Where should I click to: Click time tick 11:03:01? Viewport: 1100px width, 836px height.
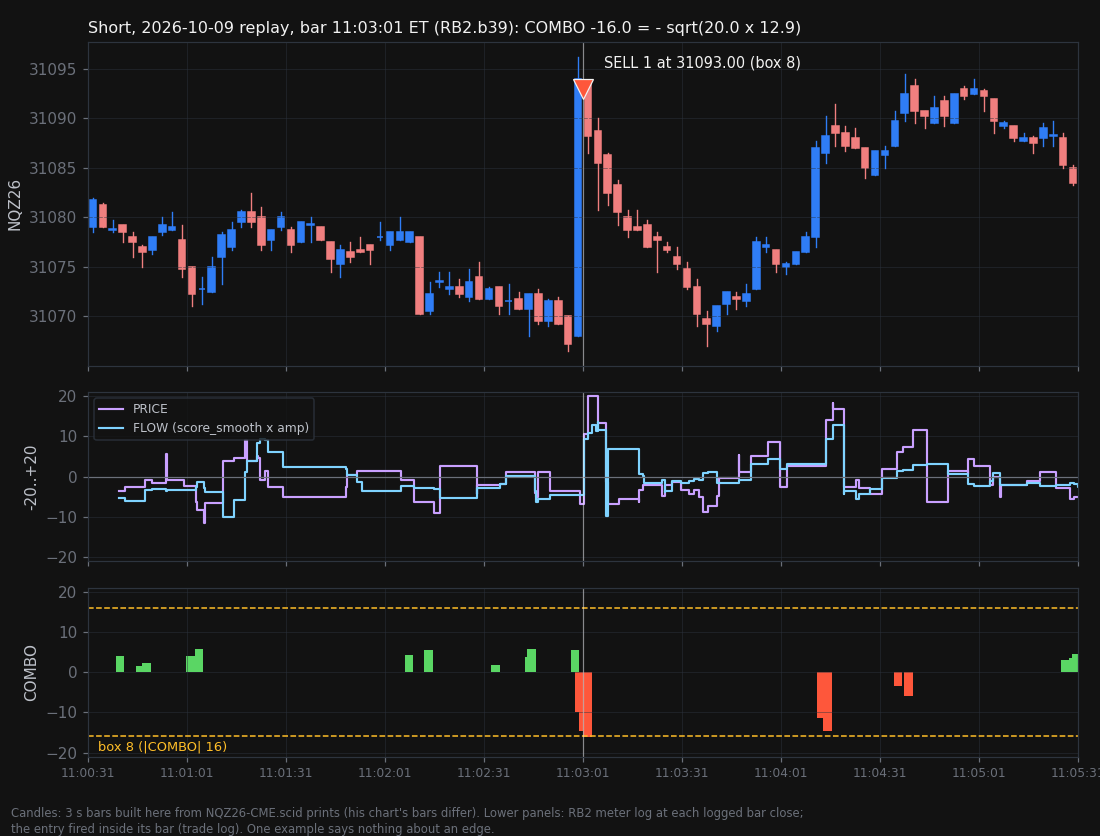(583, 773)
